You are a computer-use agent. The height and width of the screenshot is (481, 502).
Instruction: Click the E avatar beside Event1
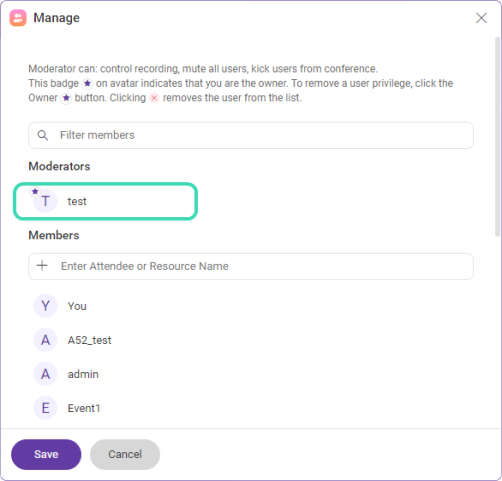point(45,408)
